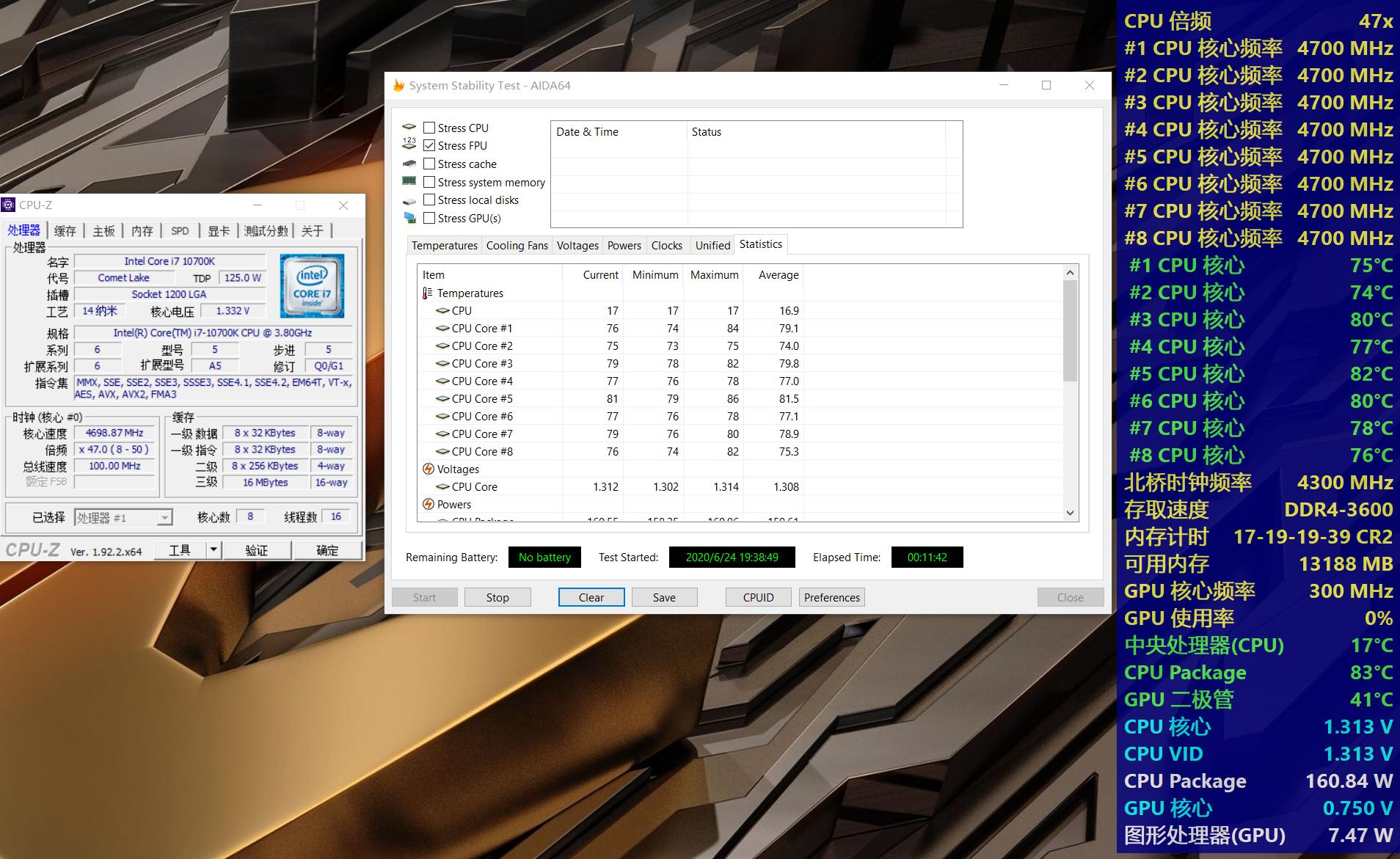1400x859 pixels.
Task: Enable the Stress cache checkbox
Action: pos(429,164)
